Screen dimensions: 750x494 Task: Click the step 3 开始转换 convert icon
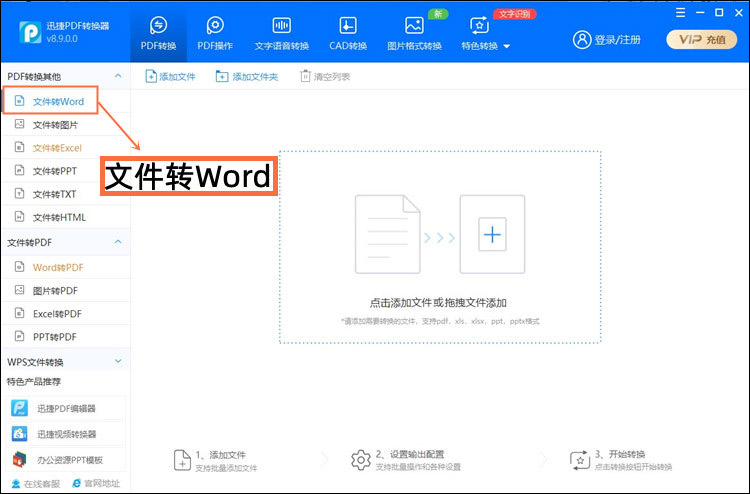(580, 460)
